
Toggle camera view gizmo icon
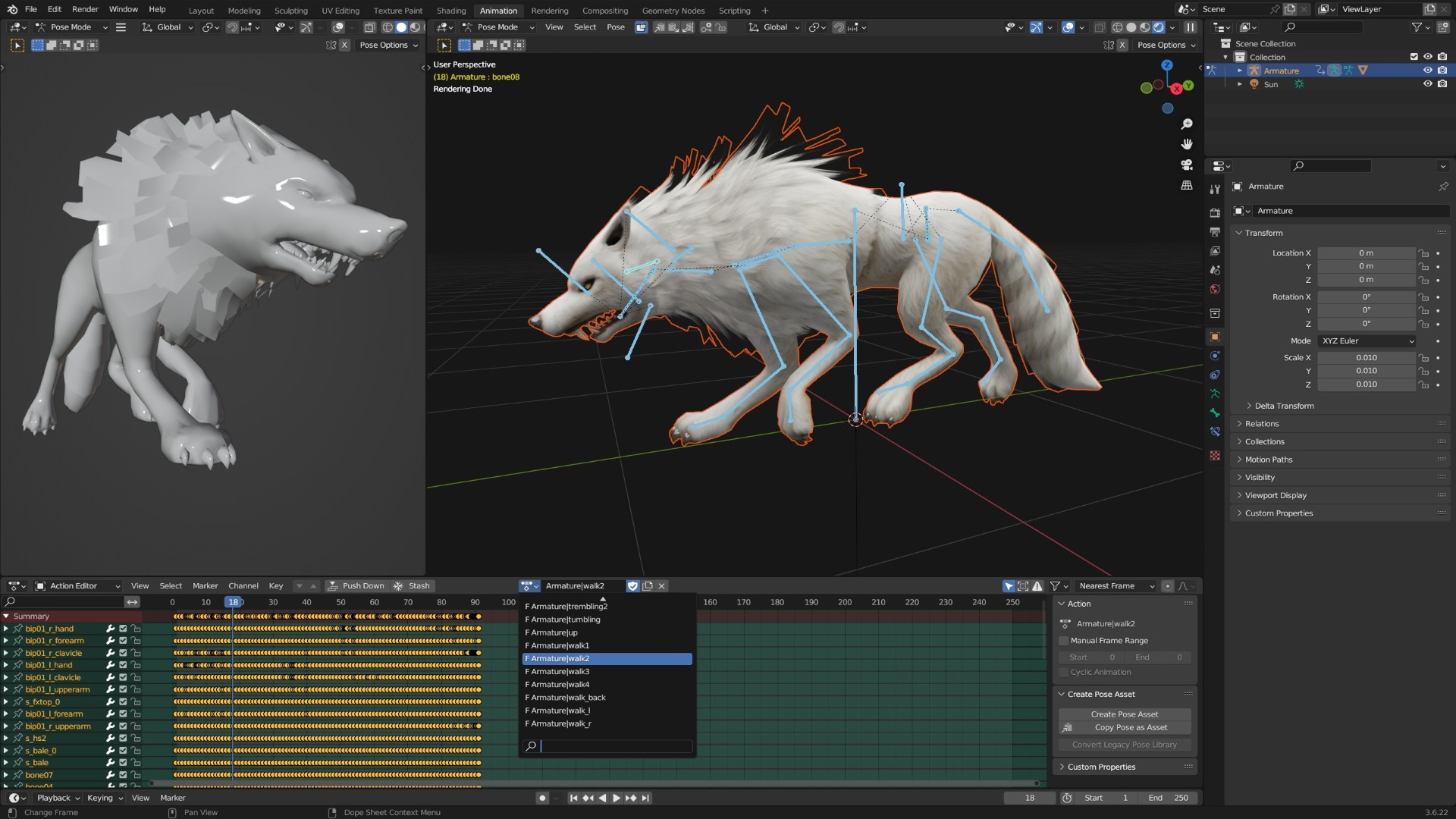pos(1187,165)
